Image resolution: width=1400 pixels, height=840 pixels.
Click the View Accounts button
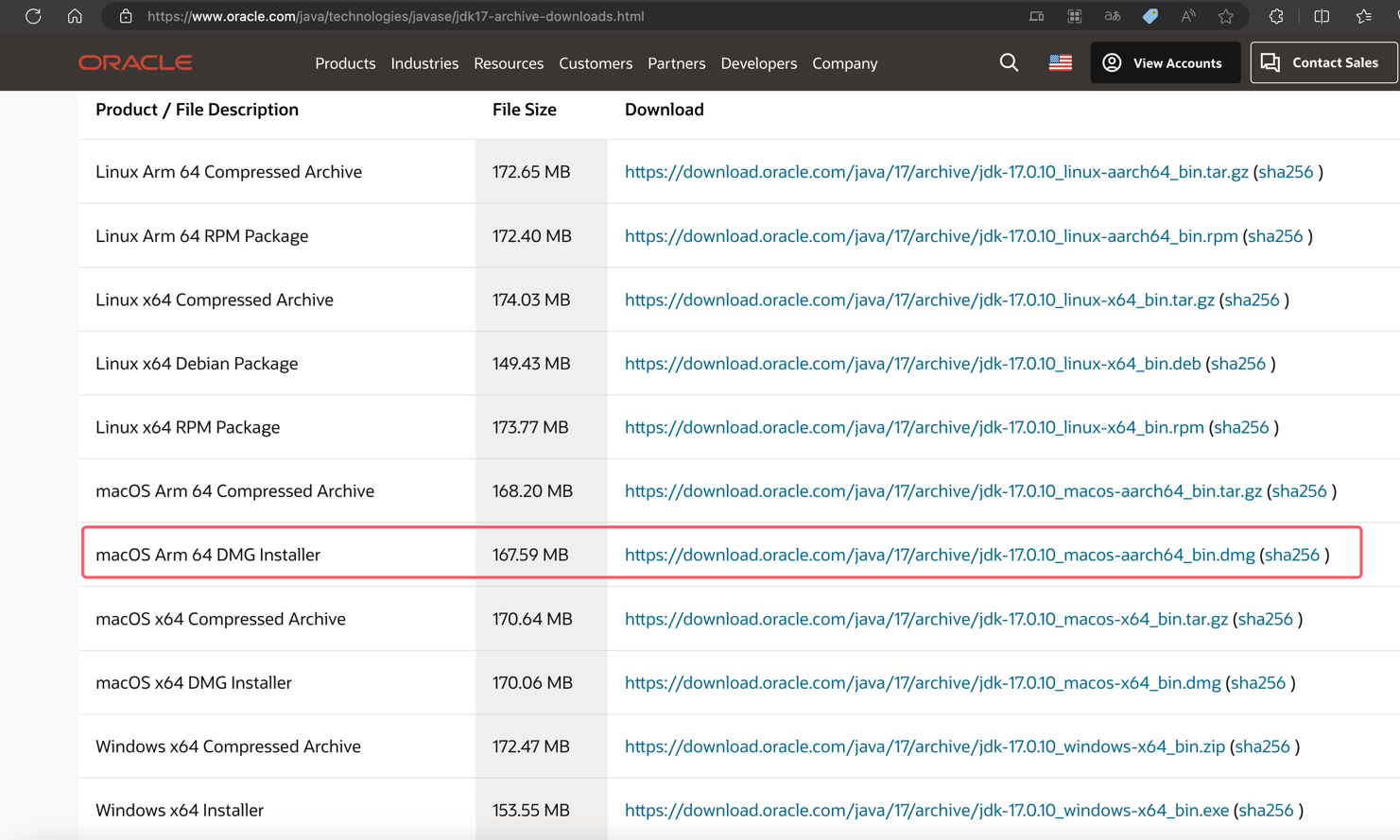pos(1165,62)
